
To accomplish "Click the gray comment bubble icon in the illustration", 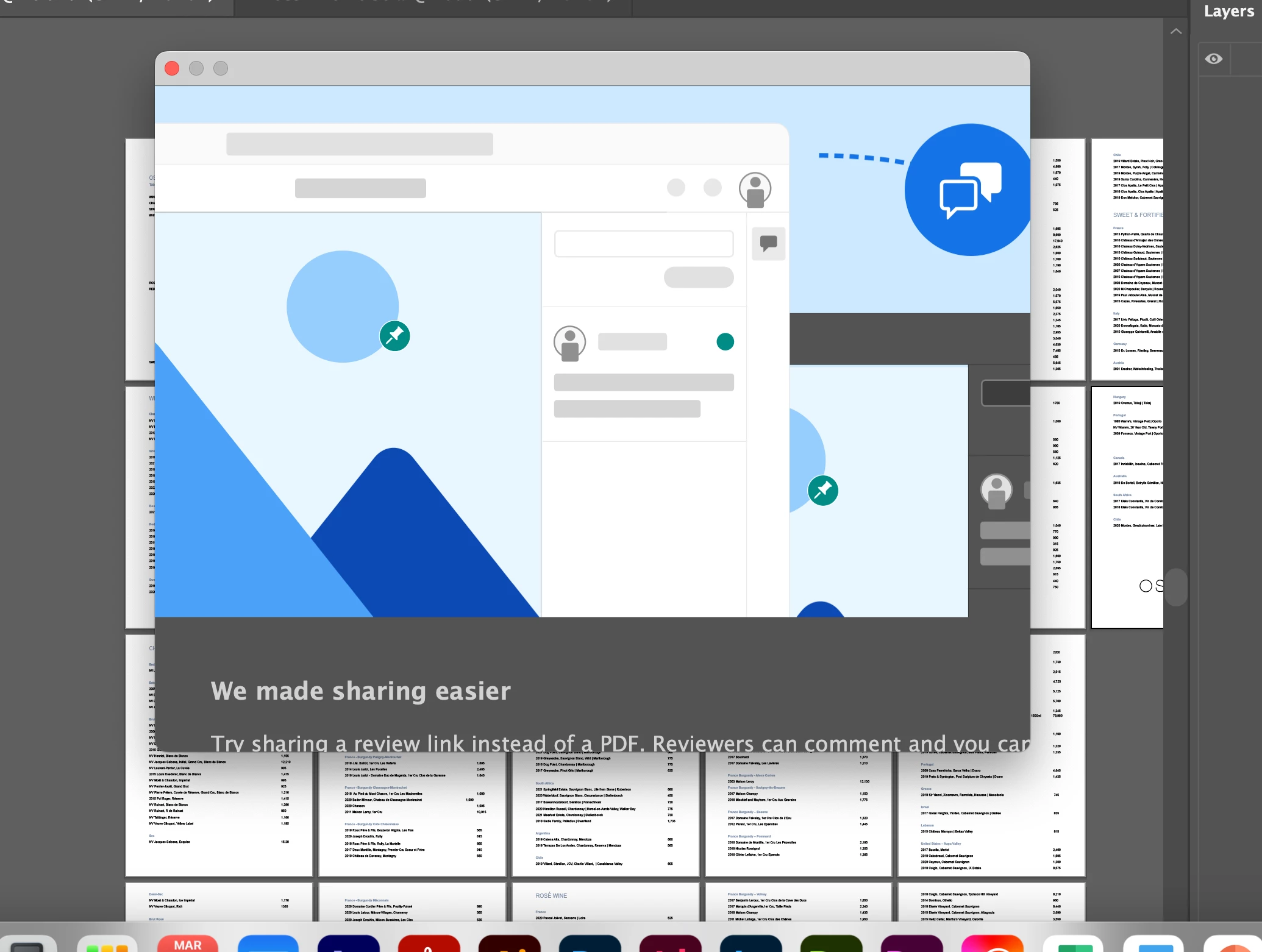I will (x=768, y=244).
